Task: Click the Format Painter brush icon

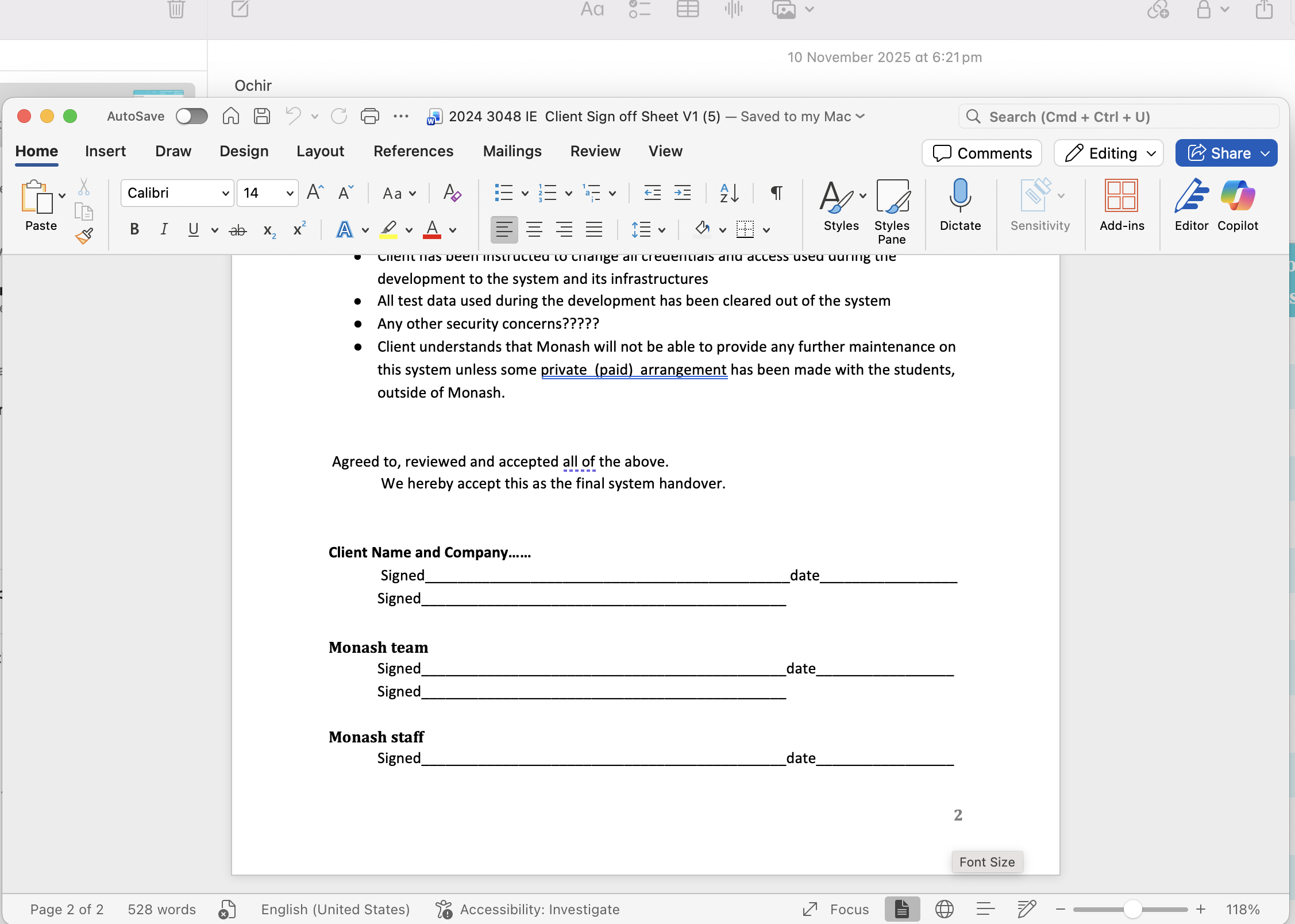Action: point(84,236)
